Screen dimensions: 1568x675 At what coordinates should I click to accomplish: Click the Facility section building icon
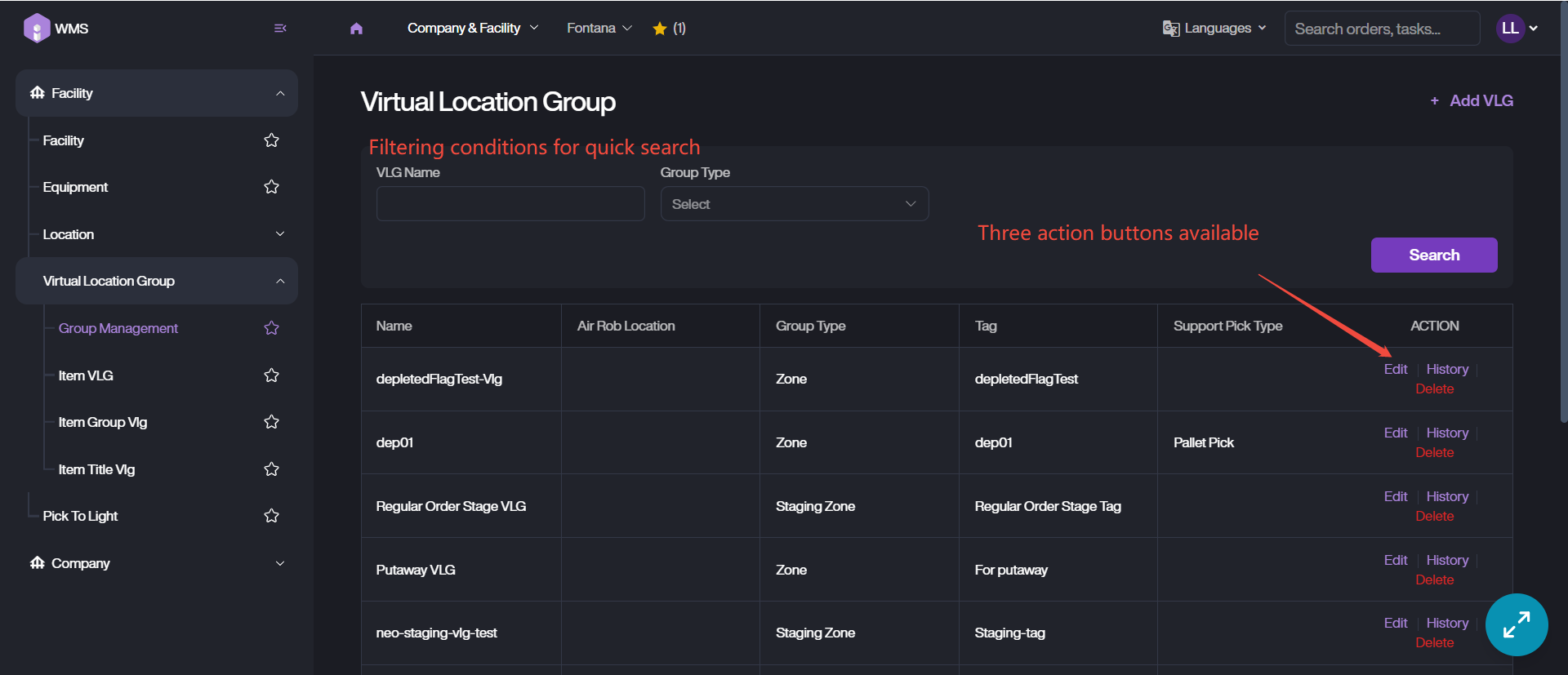point(38,93)
